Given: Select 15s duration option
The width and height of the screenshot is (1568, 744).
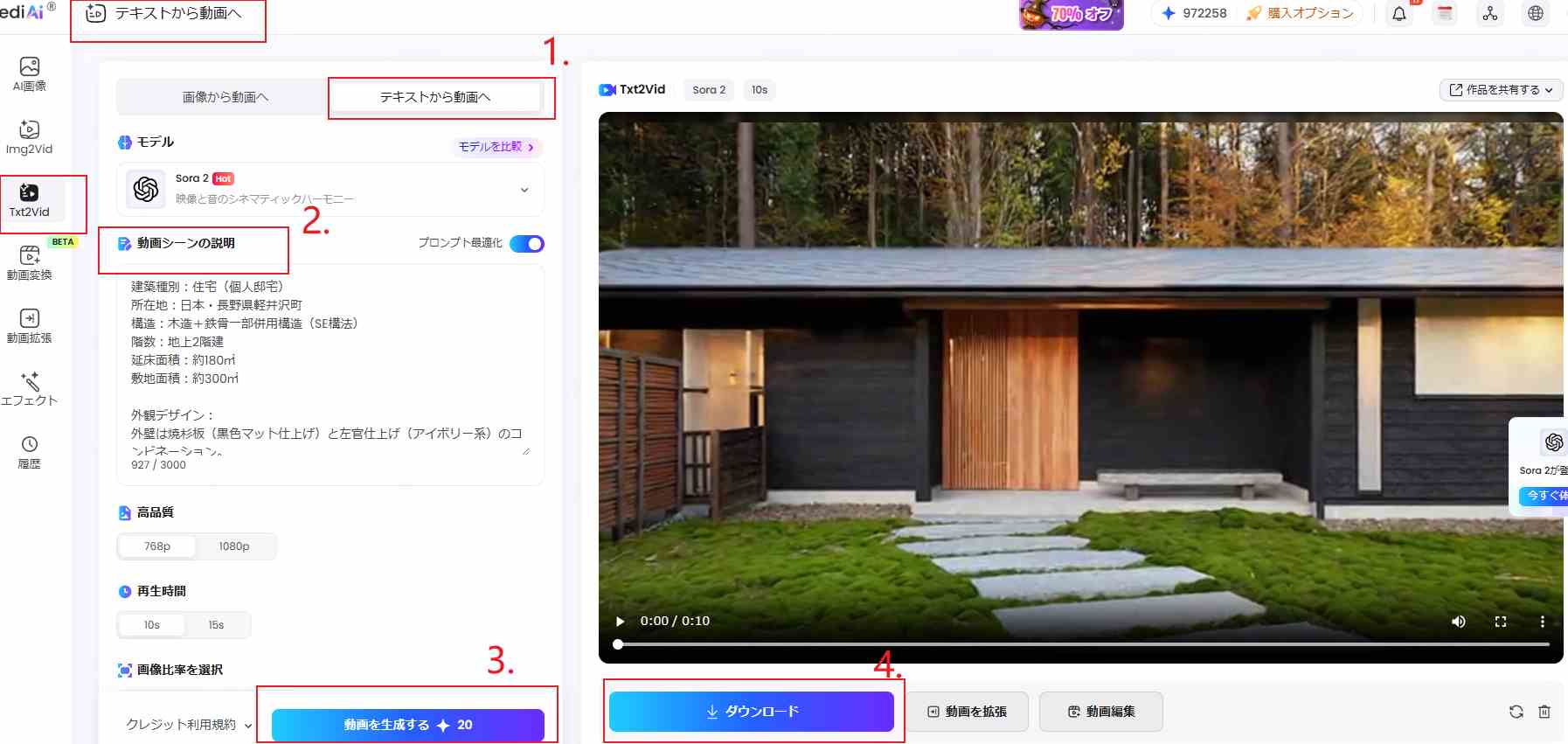Looking at the screenshot, I should [216, 625].
